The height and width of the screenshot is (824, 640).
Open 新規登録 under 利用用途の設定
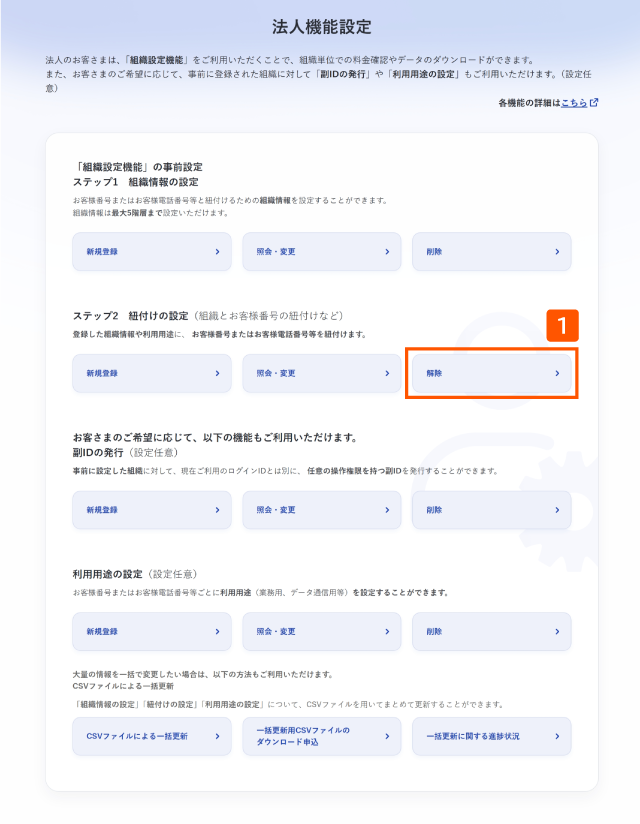point(152,631)
